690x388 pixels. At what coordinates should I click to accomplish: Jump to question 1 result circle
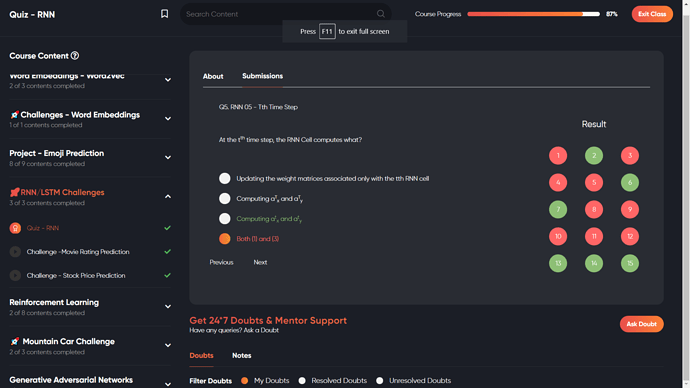click(x=558, y=155)
